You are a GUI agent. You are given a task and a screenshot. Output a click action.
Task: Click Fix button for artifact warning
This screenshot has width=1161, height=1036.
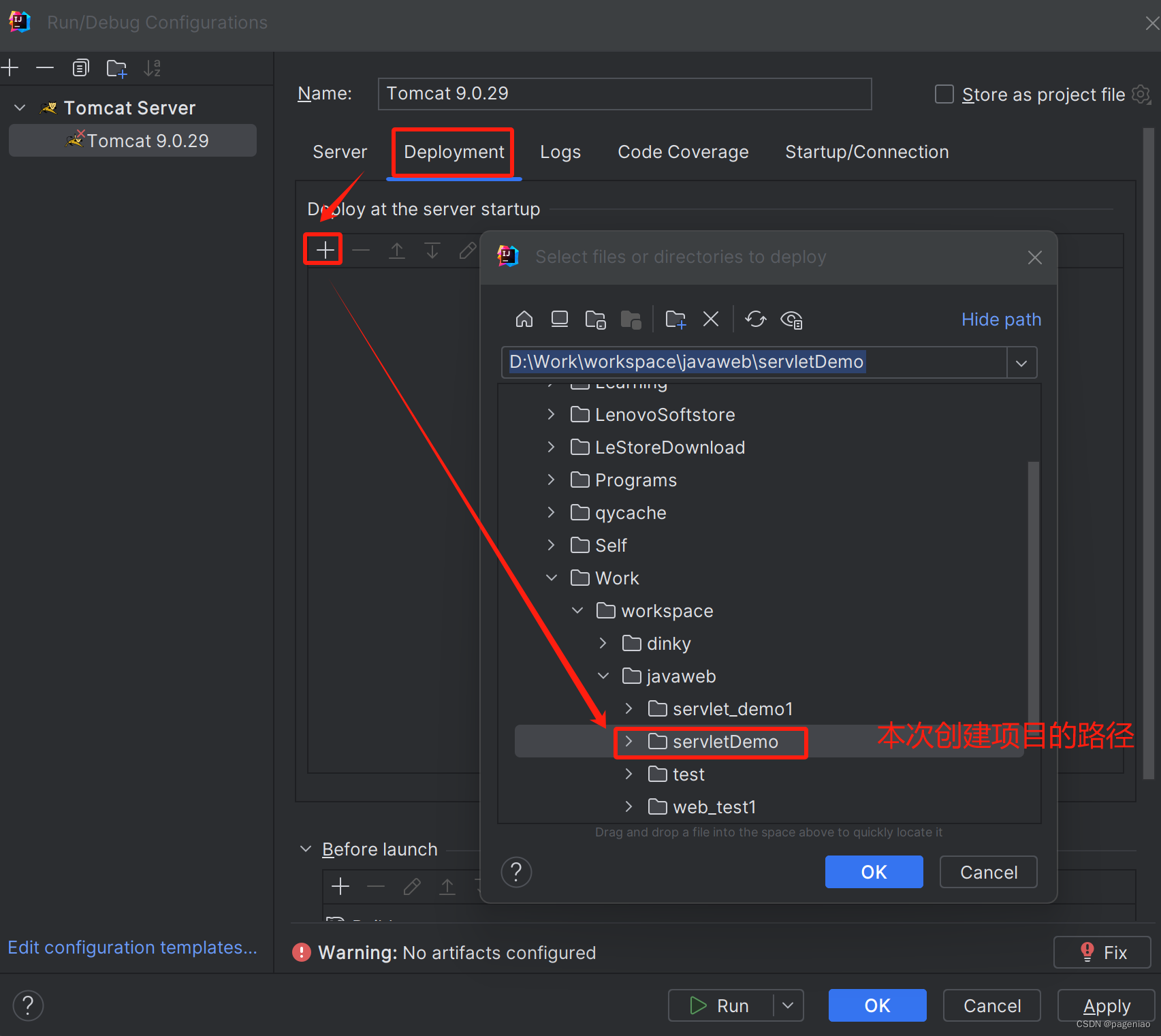click(x=1102, y=952)
